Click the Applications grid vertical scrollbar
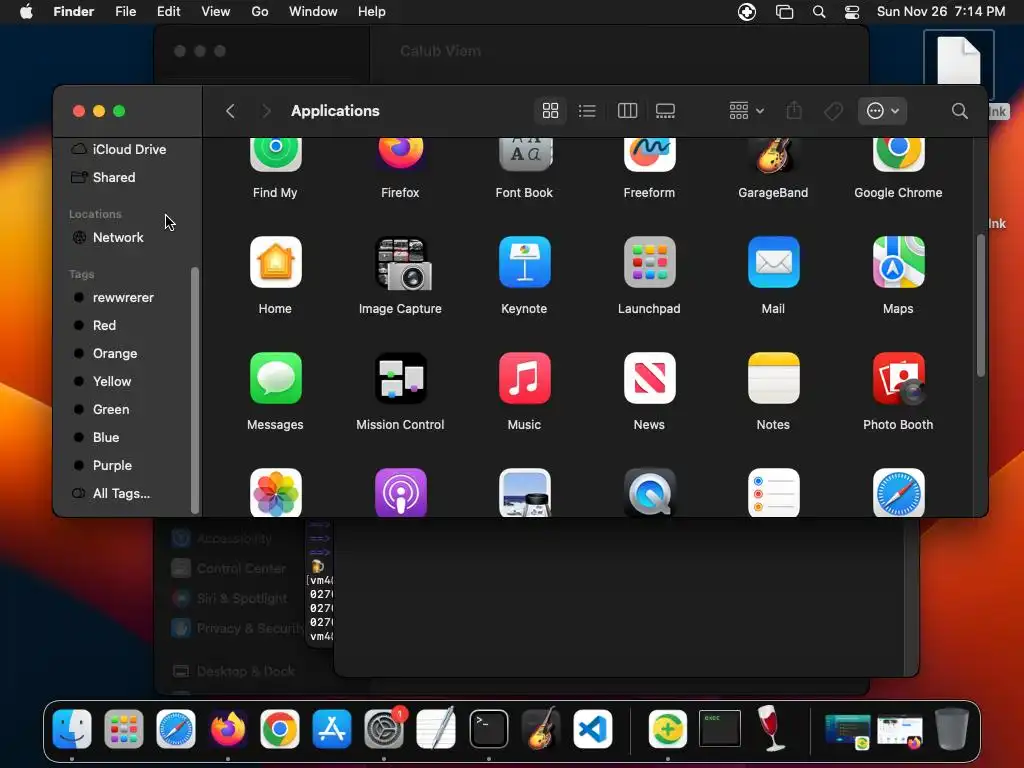Screen dimensions: 1024x768 point(980,305)
